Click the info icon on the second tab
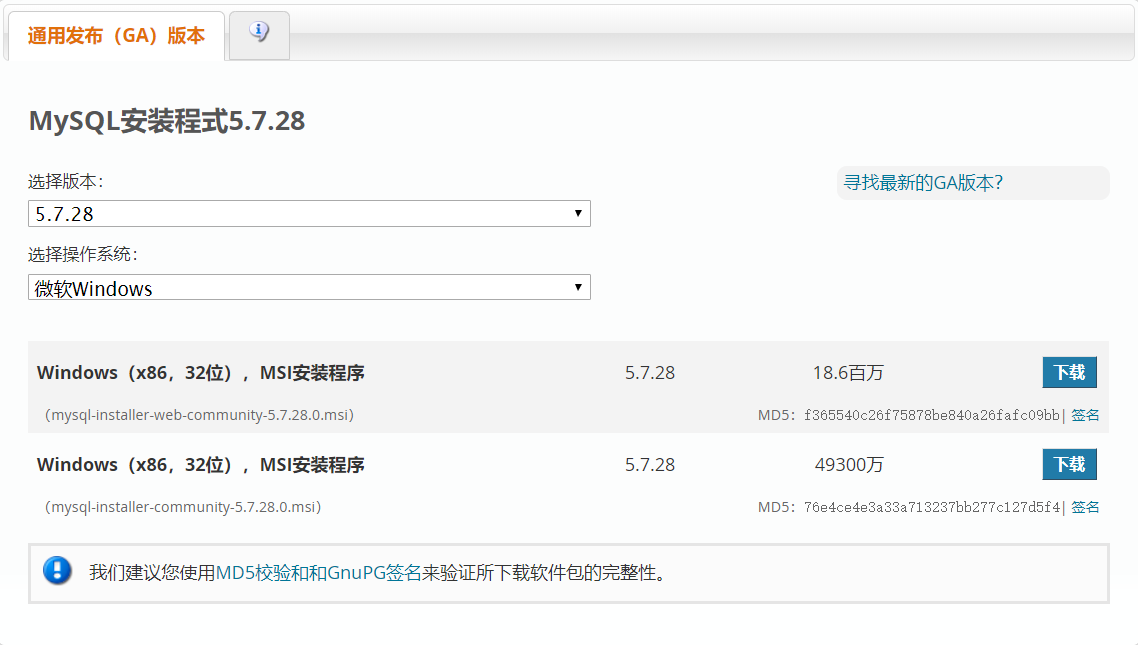This screenshot has height=645, width=1138. point(259,33)
